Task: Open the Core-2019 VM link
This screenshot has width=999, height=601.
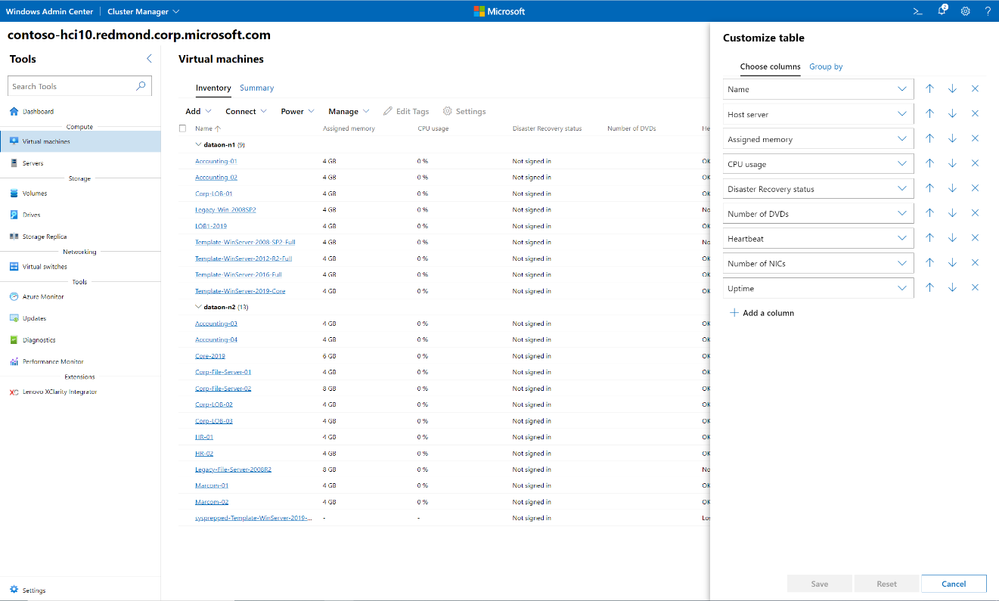Action: coord(210,356)
